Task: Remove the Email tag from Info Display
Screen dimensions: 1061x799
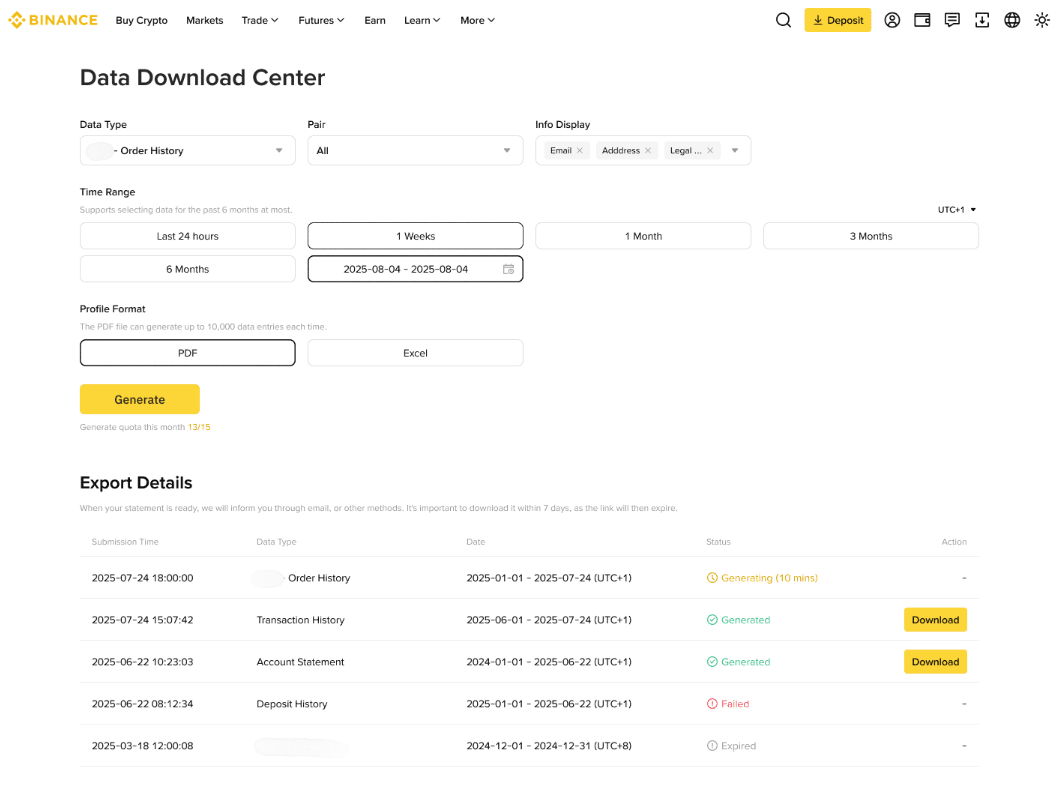Action: pos(579,151)
